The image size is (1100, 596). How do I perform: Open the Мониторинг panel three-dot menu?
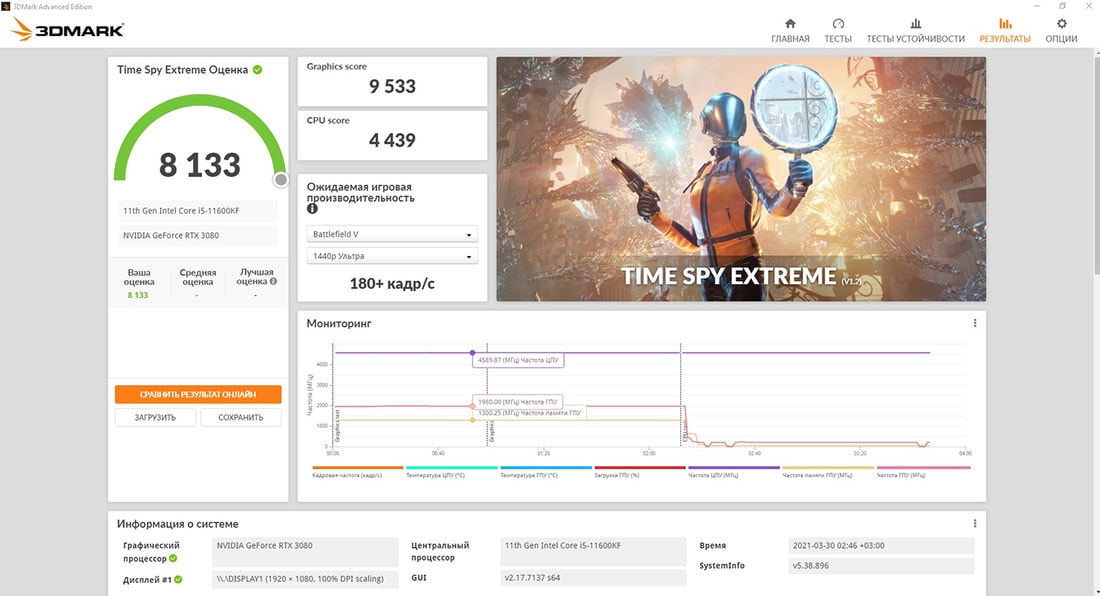click(x=974, y=323)
